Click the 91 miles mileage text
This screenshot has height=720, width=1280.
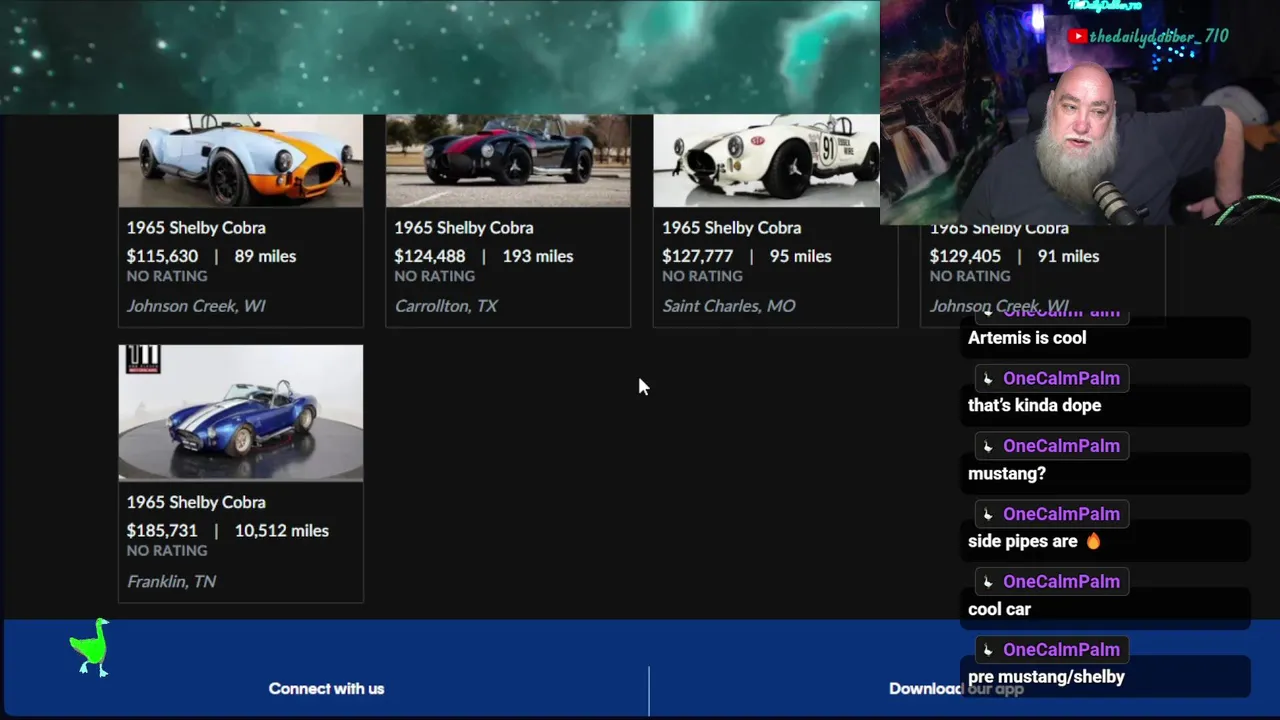click(1068, 256)
